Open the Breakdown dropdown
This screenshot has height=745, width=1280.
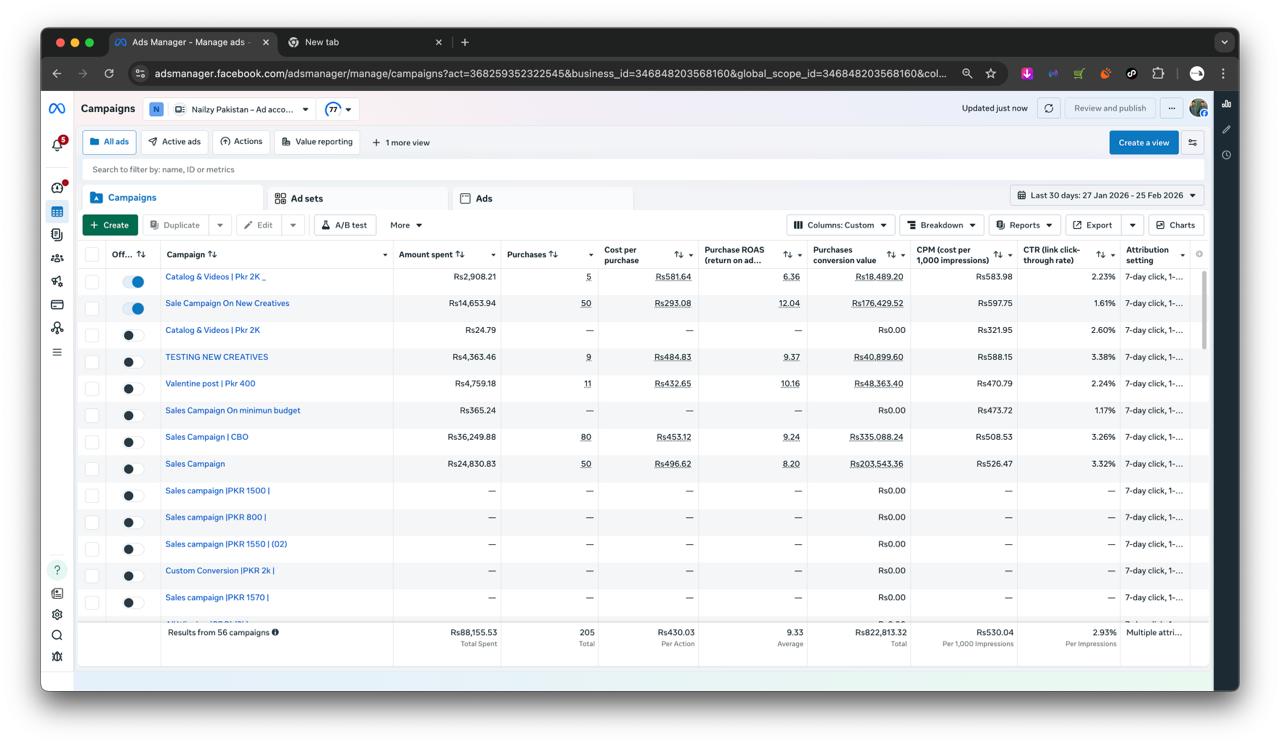click(x=941, y=224)
